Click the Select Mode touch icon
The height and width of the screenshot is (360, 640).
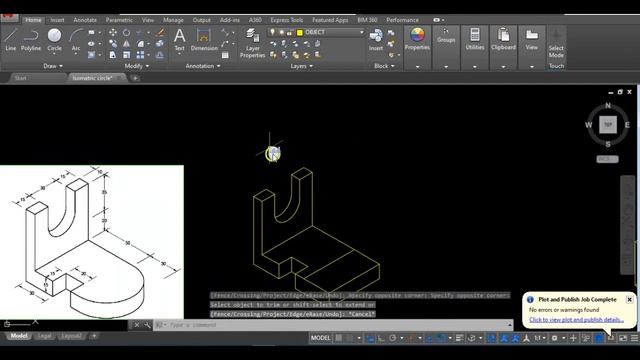pyautogui.click(x=556, y=43)
